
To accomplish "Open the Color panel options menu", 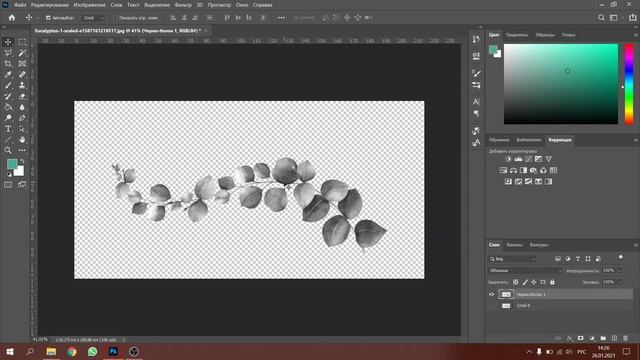I will [636, 35].
